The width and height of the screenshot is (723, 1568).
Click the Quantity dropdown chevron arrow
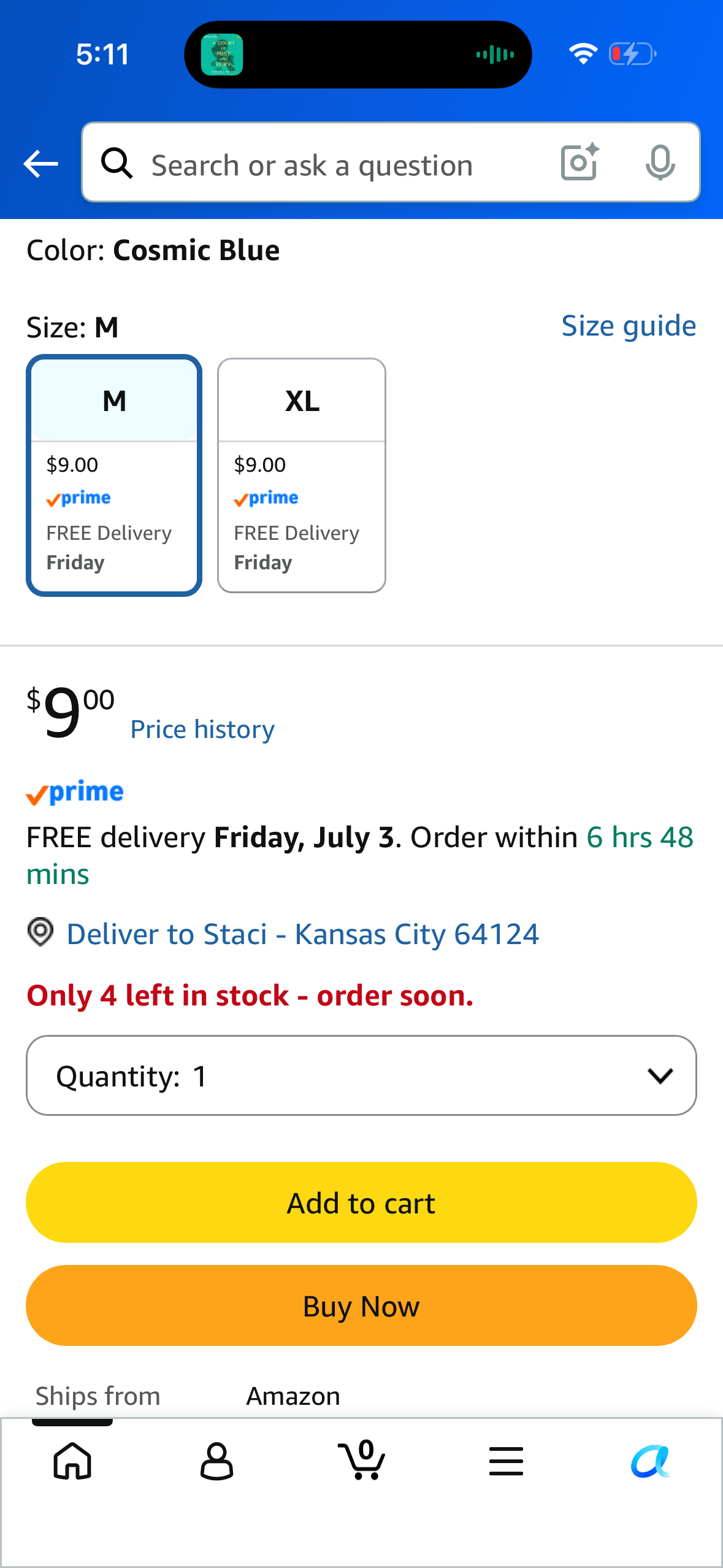pyautogui.click(x=660, y=1075)
